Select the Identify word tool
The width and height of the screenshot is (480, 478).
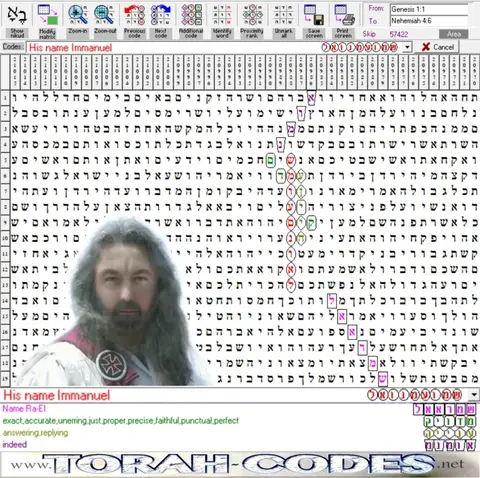point(222,20)
